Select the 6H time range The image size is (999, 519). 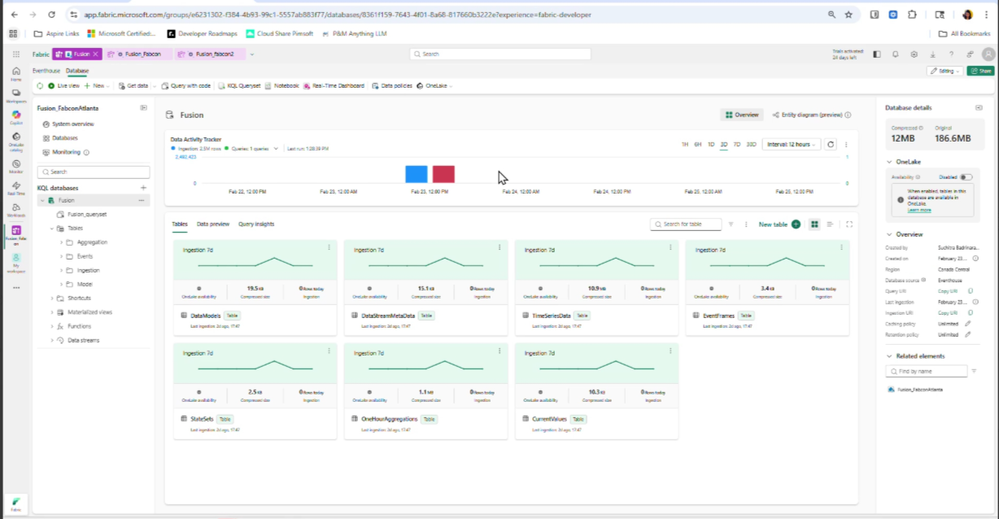click(x=698, y=145)
